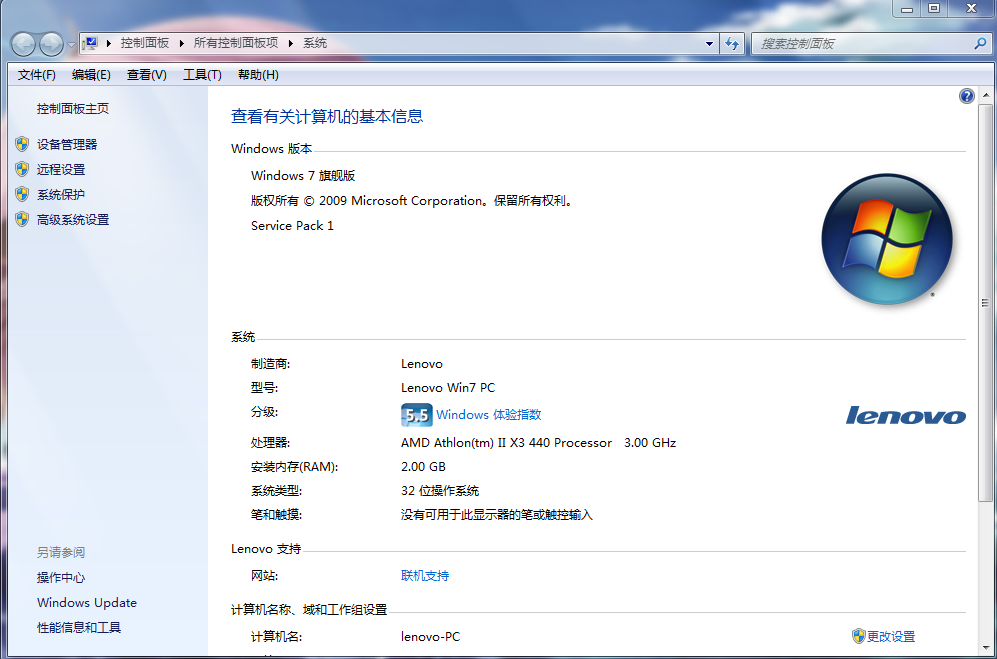This screenshot has width=997, height=659.
Task: Click 更改设置 link
Action: (891, 636)
